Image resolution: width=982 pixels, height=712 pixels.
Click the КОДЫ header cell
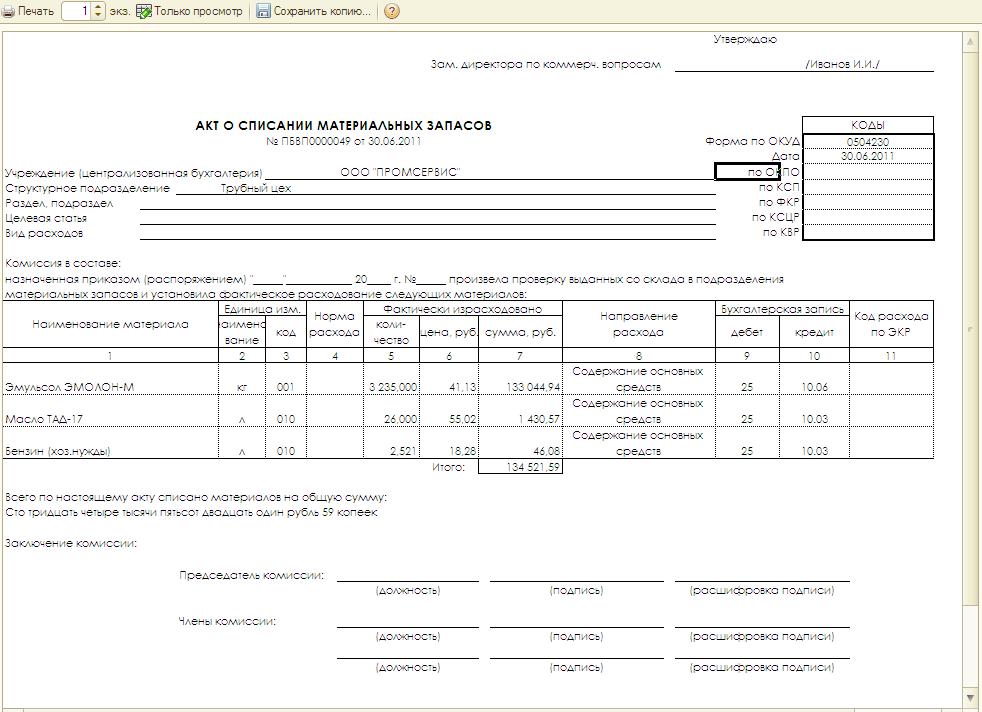867,125
